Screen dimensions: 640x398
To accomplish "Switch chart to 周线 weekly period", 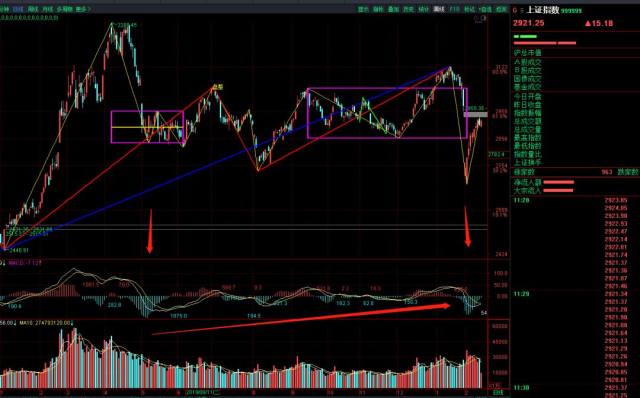I will pos(33,9).
